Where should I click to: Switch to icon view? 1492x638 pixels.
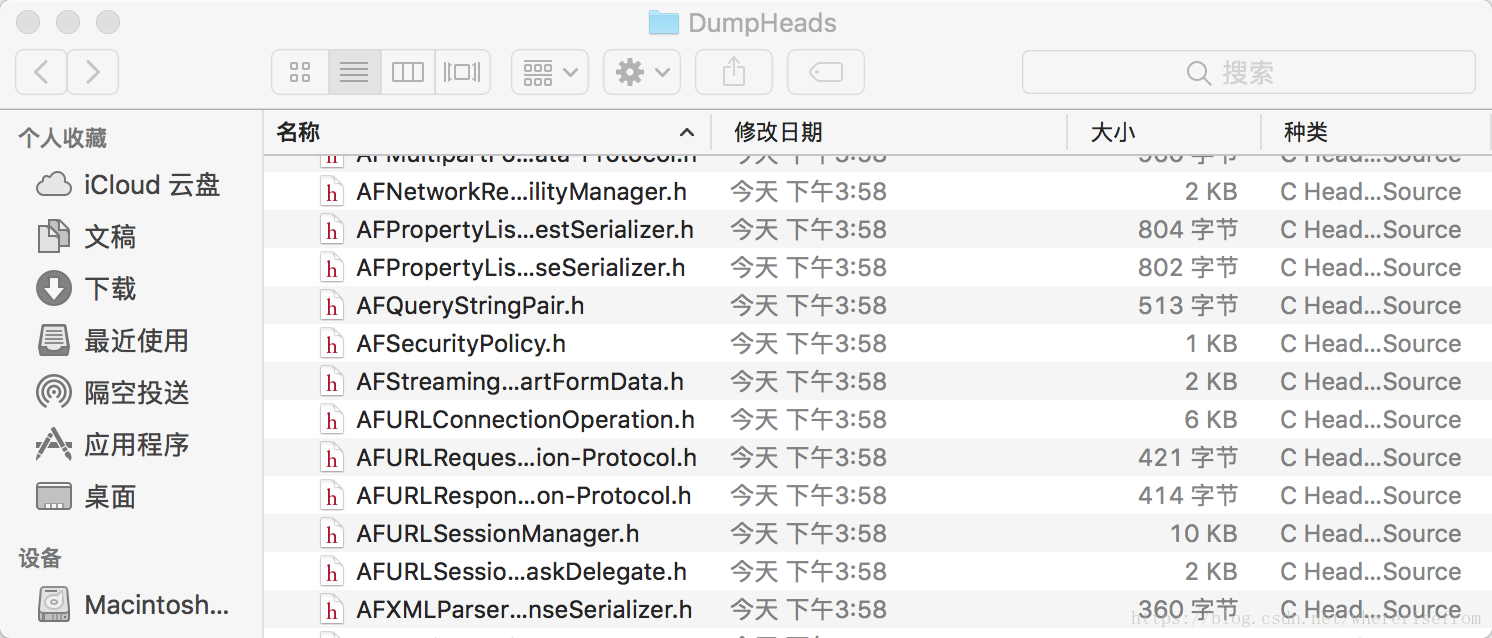click(300, 72)
